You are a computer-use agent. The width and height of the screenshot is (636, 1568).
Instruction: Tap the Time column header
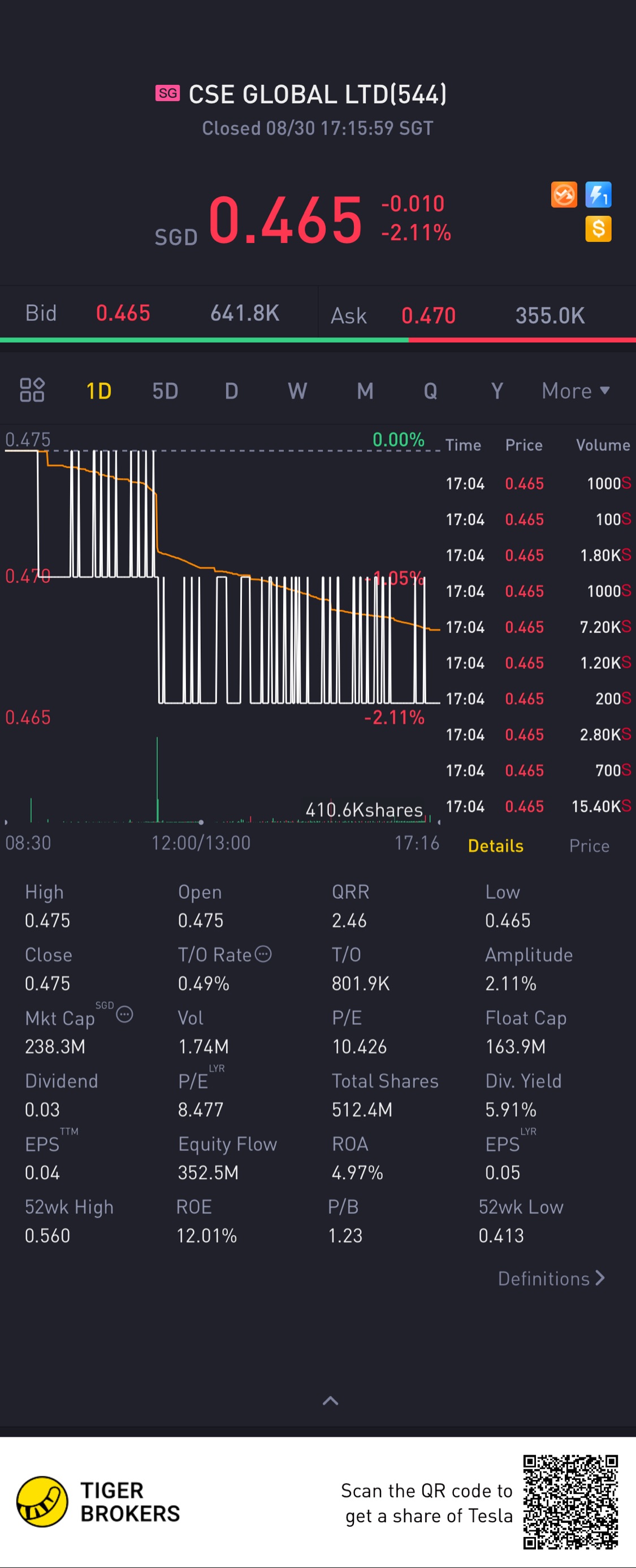tap(463, 445)
